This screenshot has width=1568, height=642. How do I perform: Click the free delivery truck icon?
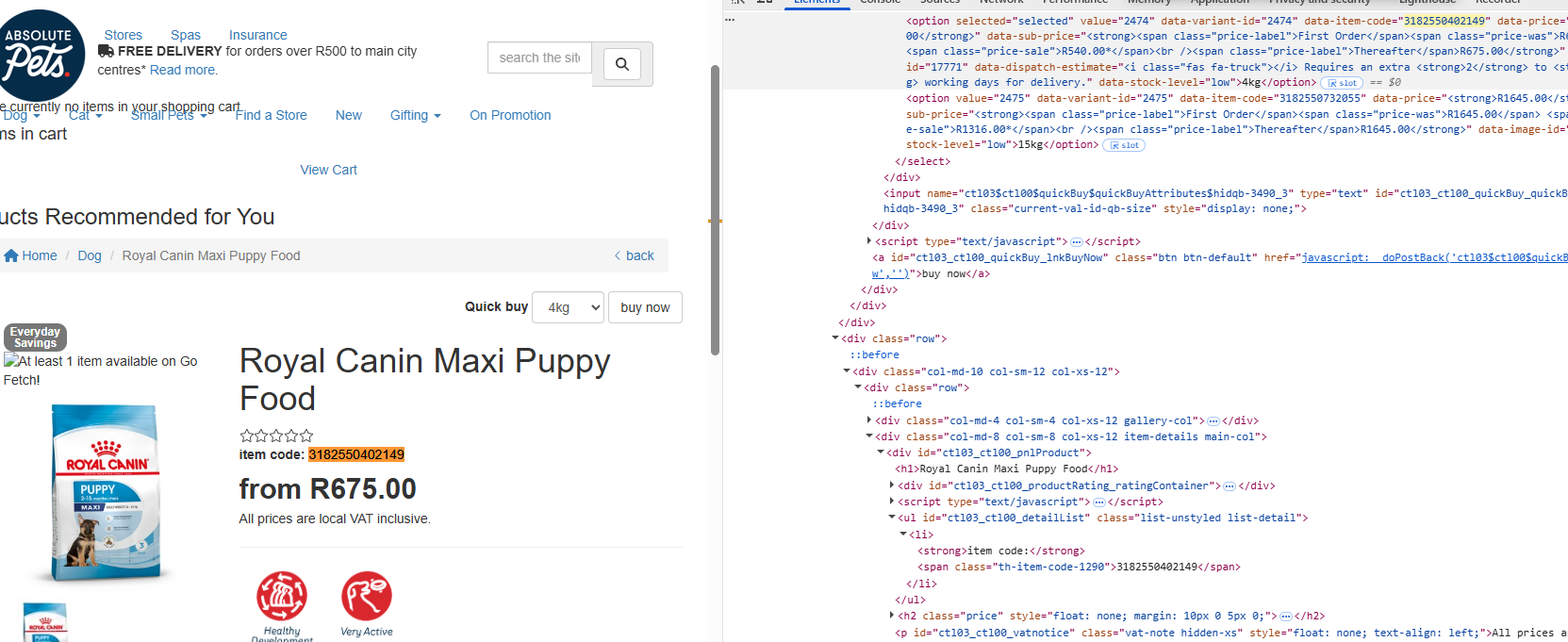tap(106, 51)
